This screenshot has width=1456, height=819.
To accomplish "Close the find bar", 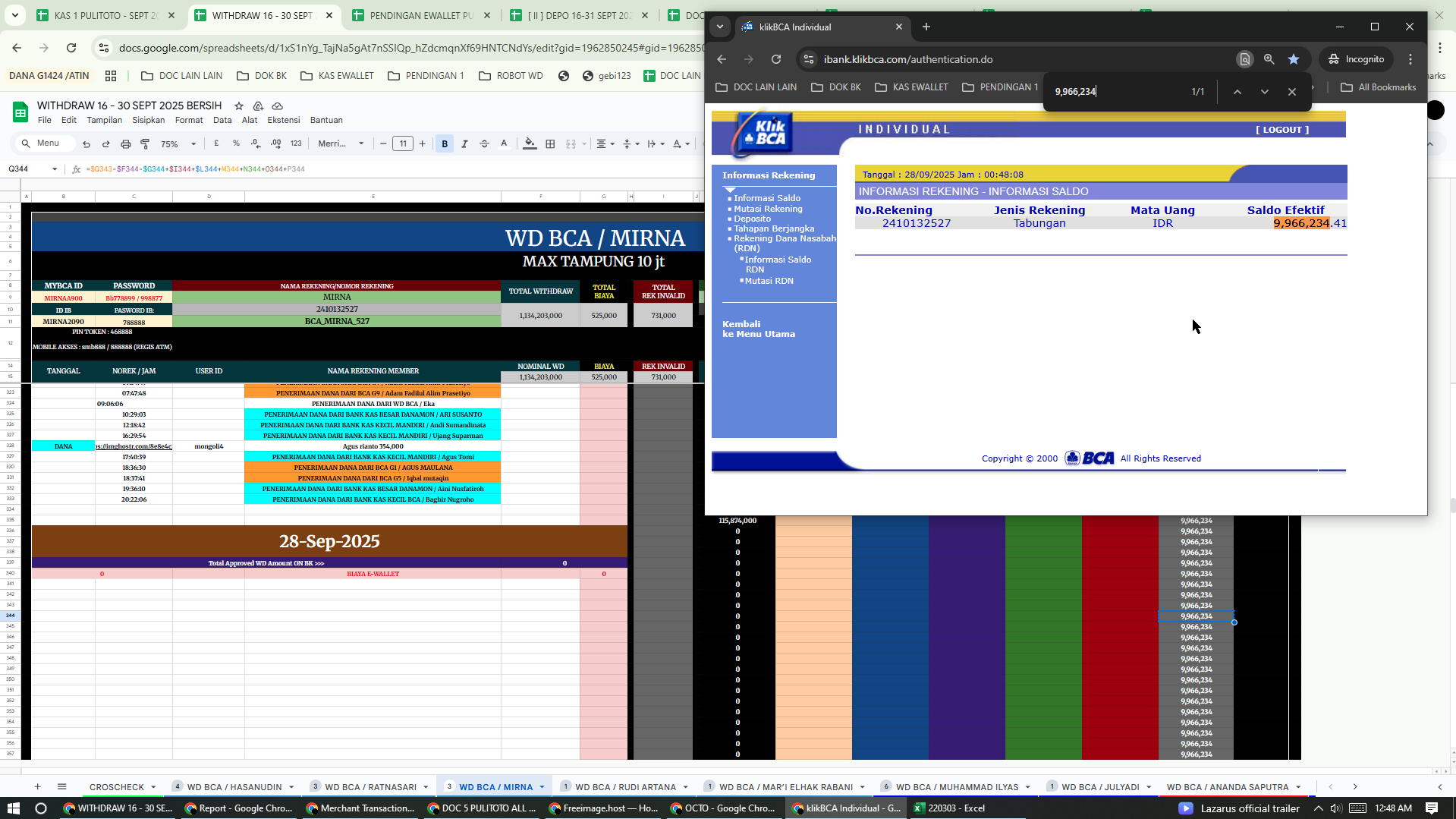I will [x=1291, y=92].
